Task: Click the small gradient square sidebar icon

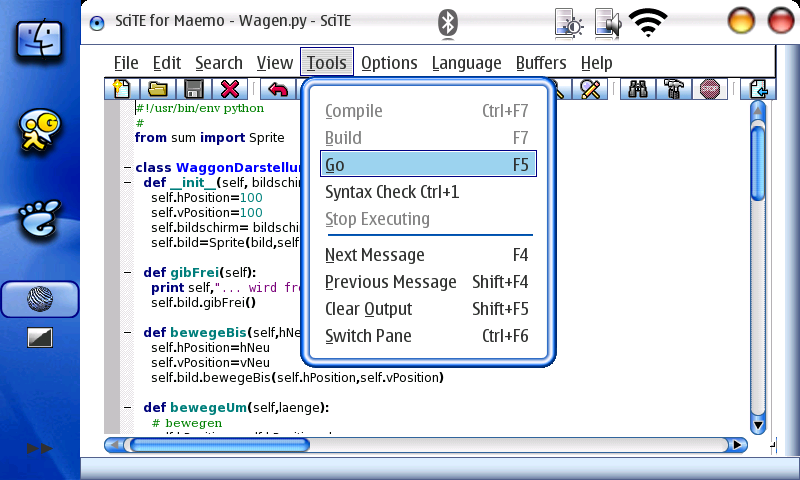Action: pyautogui.click(x=40, y=338)
